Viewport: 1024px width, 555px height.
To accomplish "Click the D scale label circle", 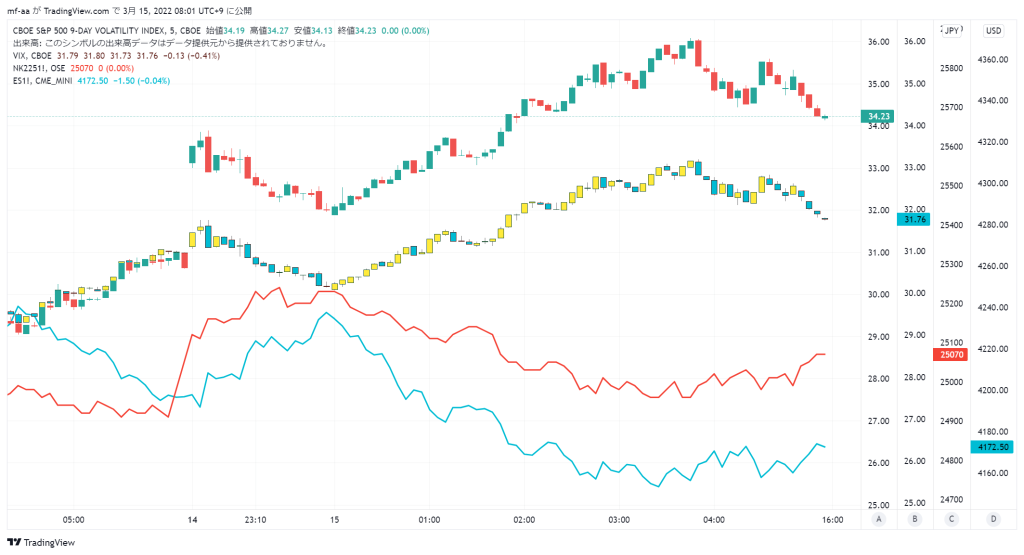I will 993,519.
